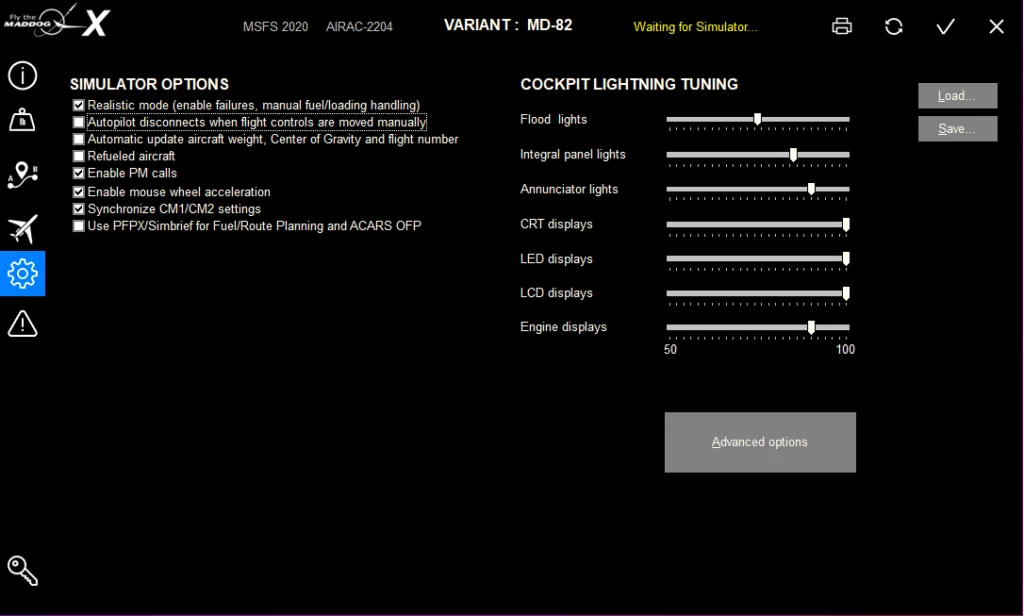The image size is (1024, 616).
Task: Click the Load... button
Action: point(957,95)
